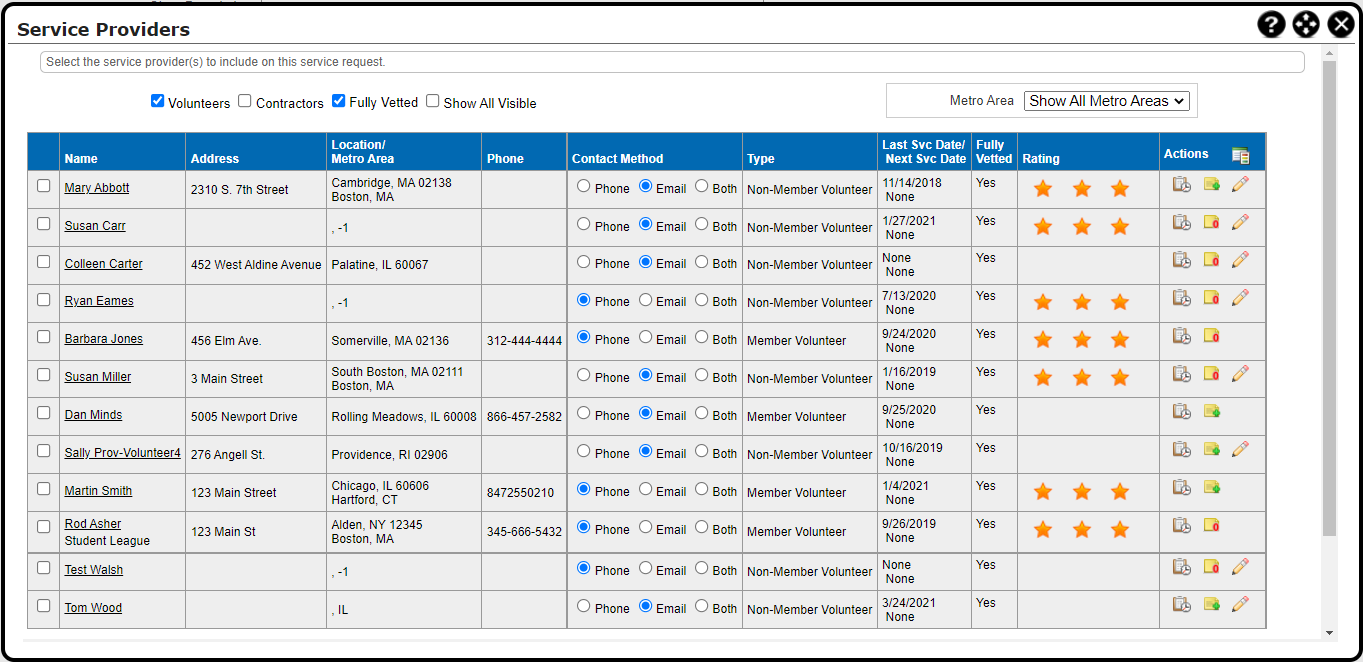The image size is (1363, 662).
Task: Click add-note icon for Dan Minds
Action: point(1211,412)
